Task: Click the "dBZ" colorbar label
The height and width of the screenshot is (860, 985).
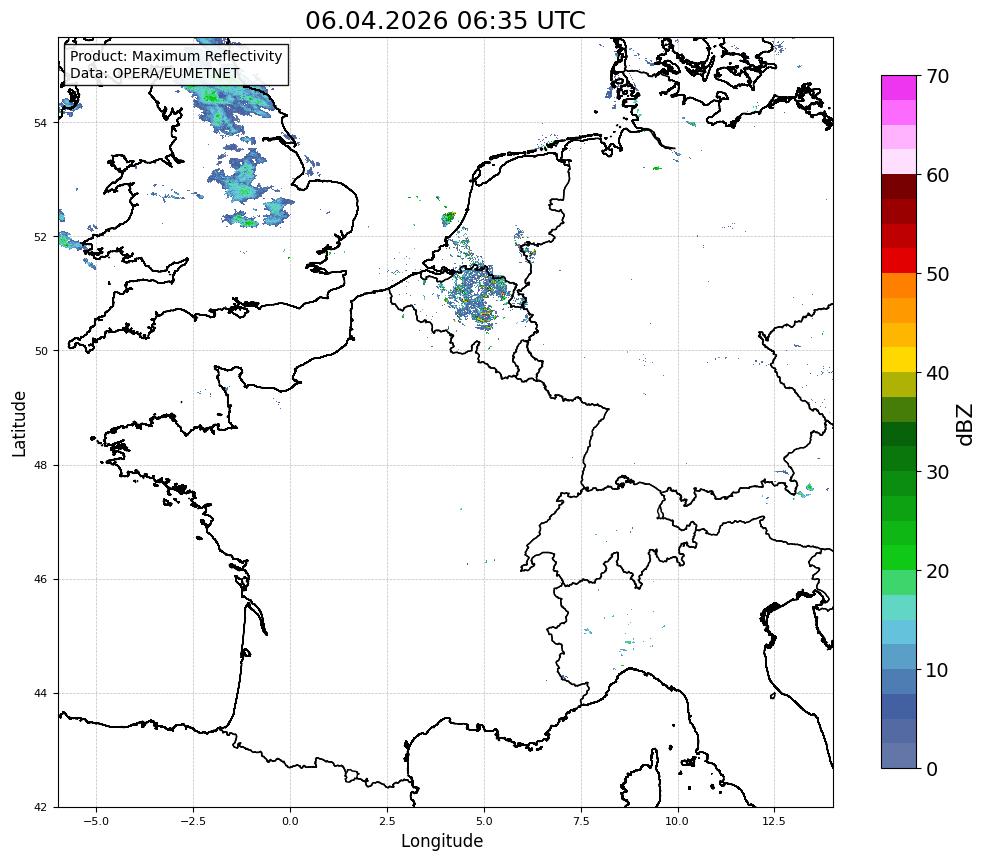Action: [x=966, y=425]
